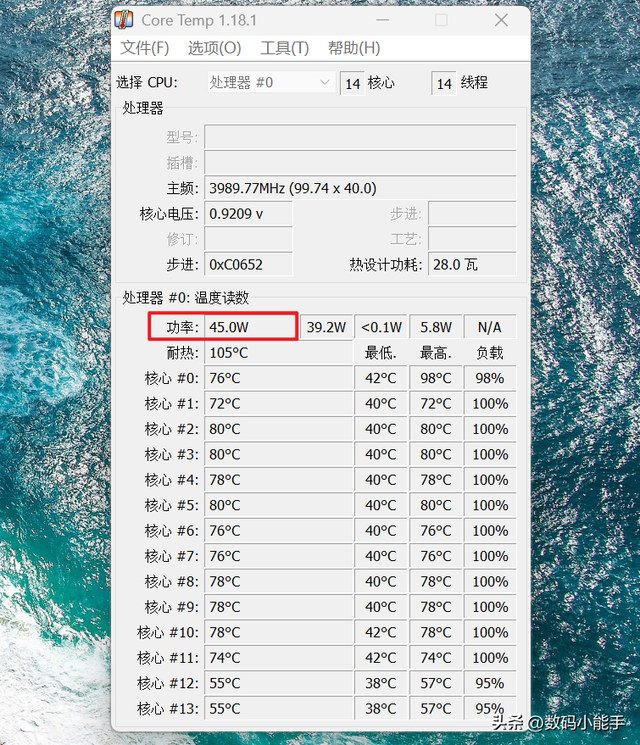Click 核心 #9 current temperature 78°C
The width and height of the screenshot is (640, 745).
pyautogui.click(x=278, y=607)
